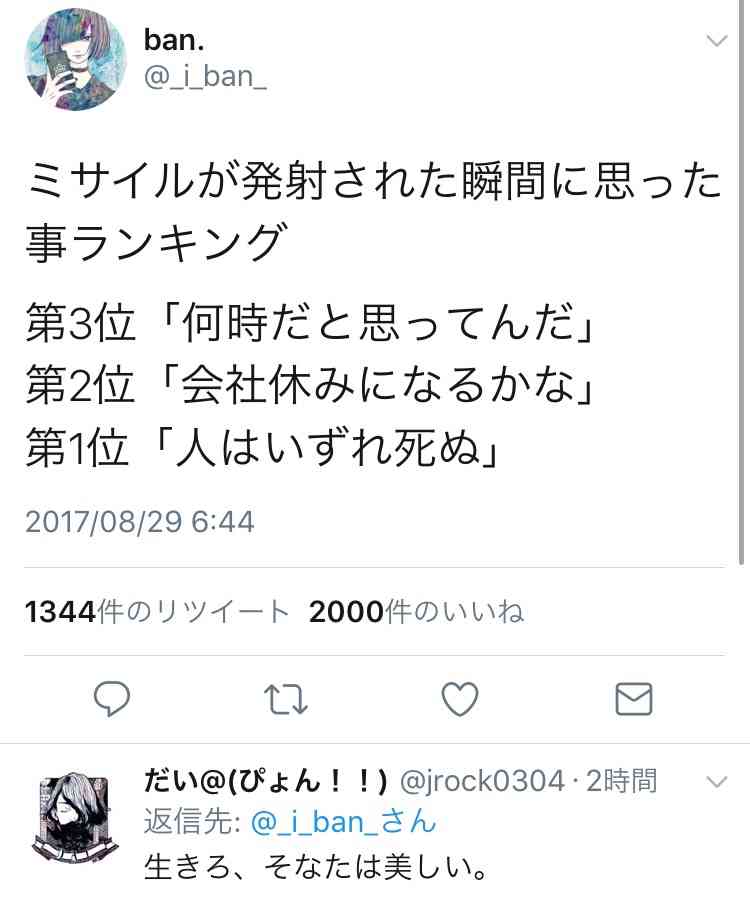Tap the retweet arrows icon

click(286, 699)
